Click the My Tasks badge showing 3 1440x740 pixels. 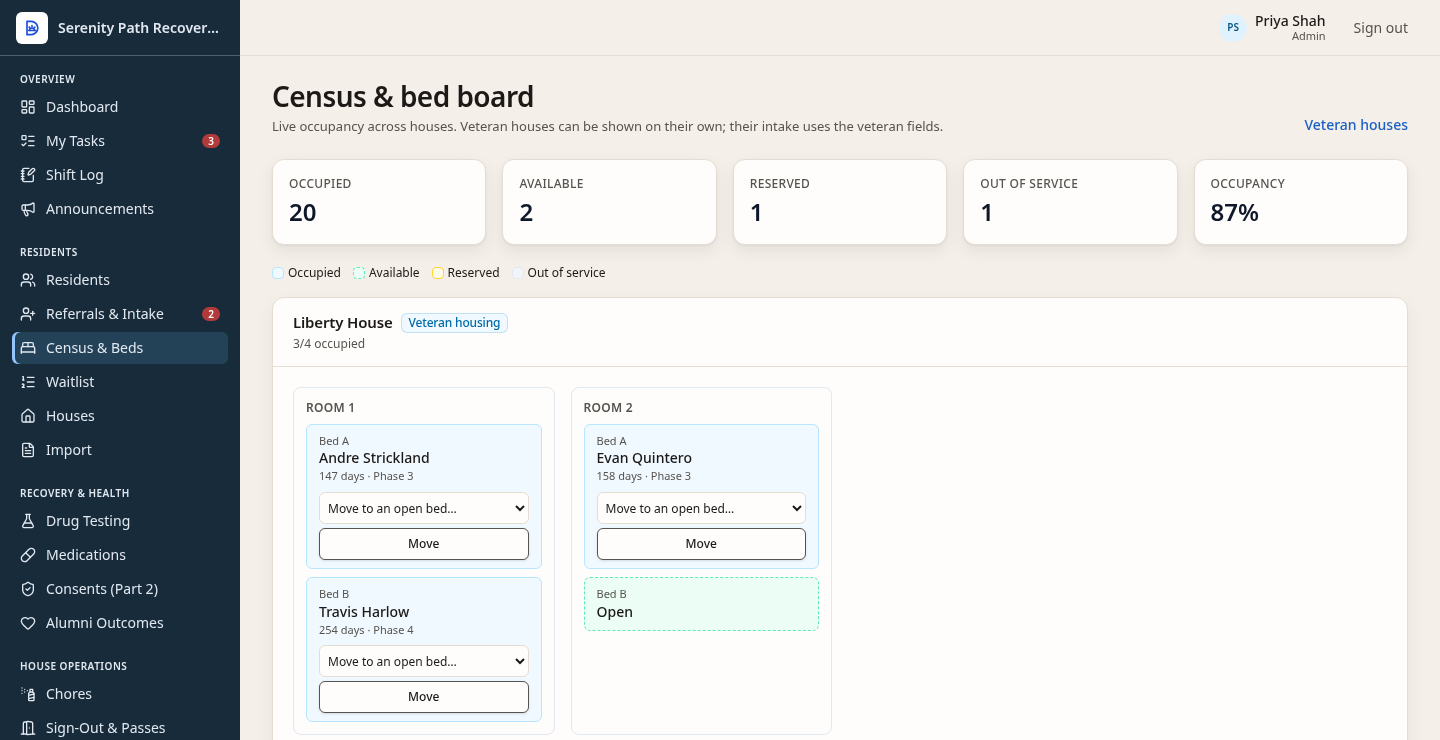tap(211, 141)
